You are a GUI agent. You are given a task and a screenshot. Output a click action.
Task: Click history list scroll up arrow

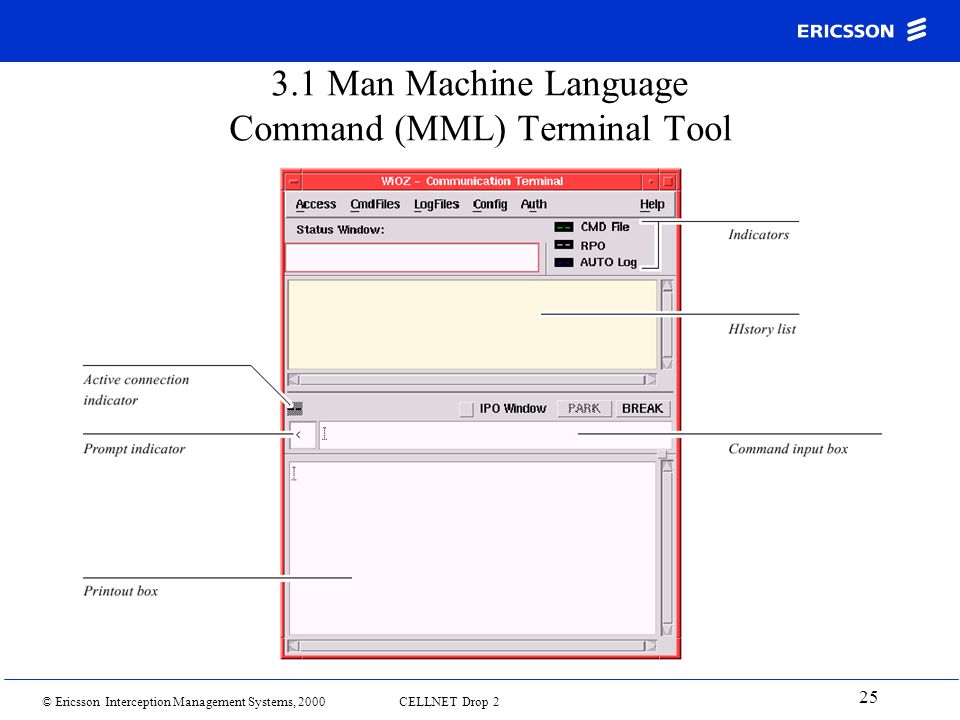click(667, 286)
